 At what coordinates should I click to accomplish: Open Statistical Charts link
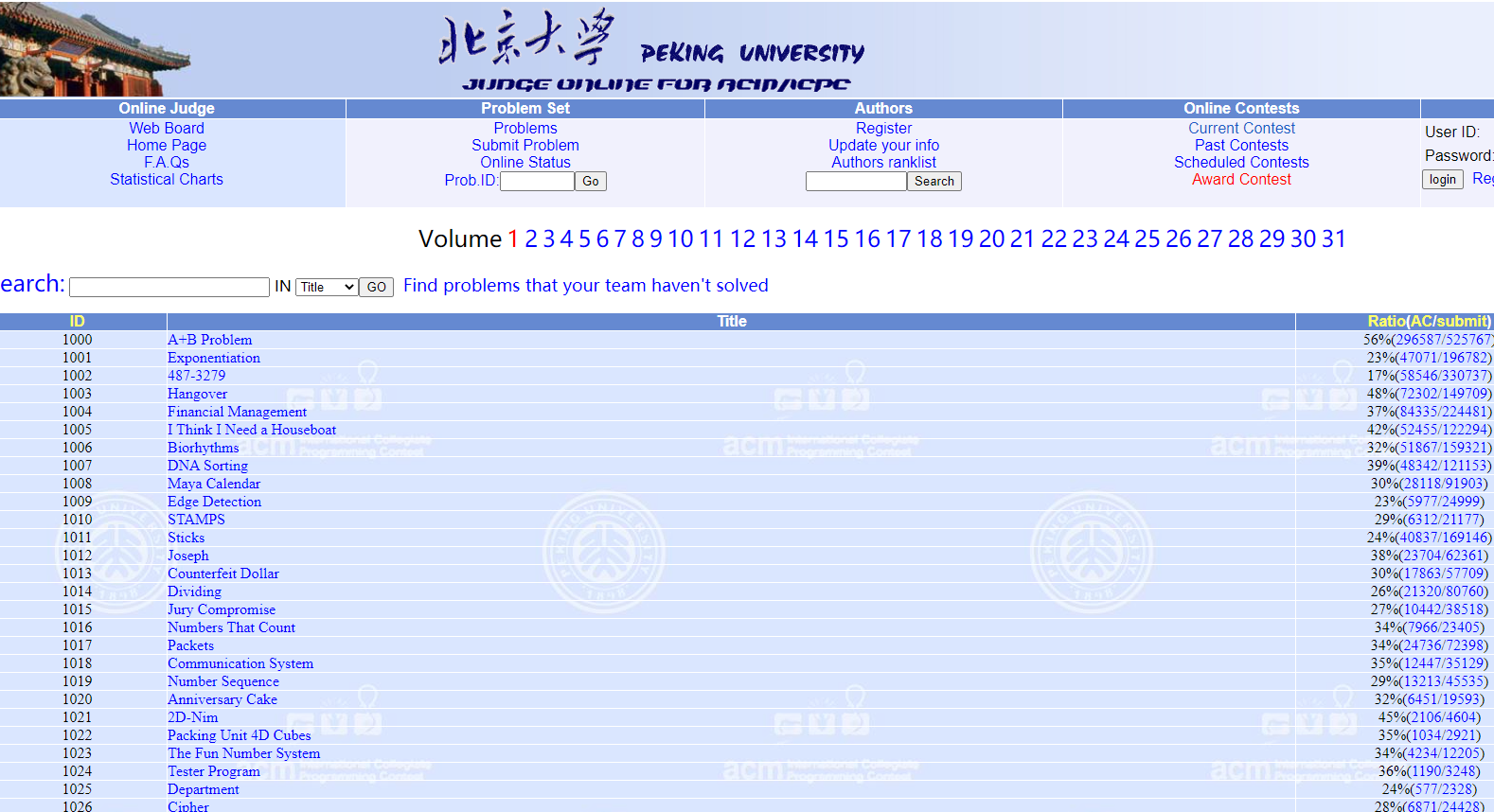point(167,179)
